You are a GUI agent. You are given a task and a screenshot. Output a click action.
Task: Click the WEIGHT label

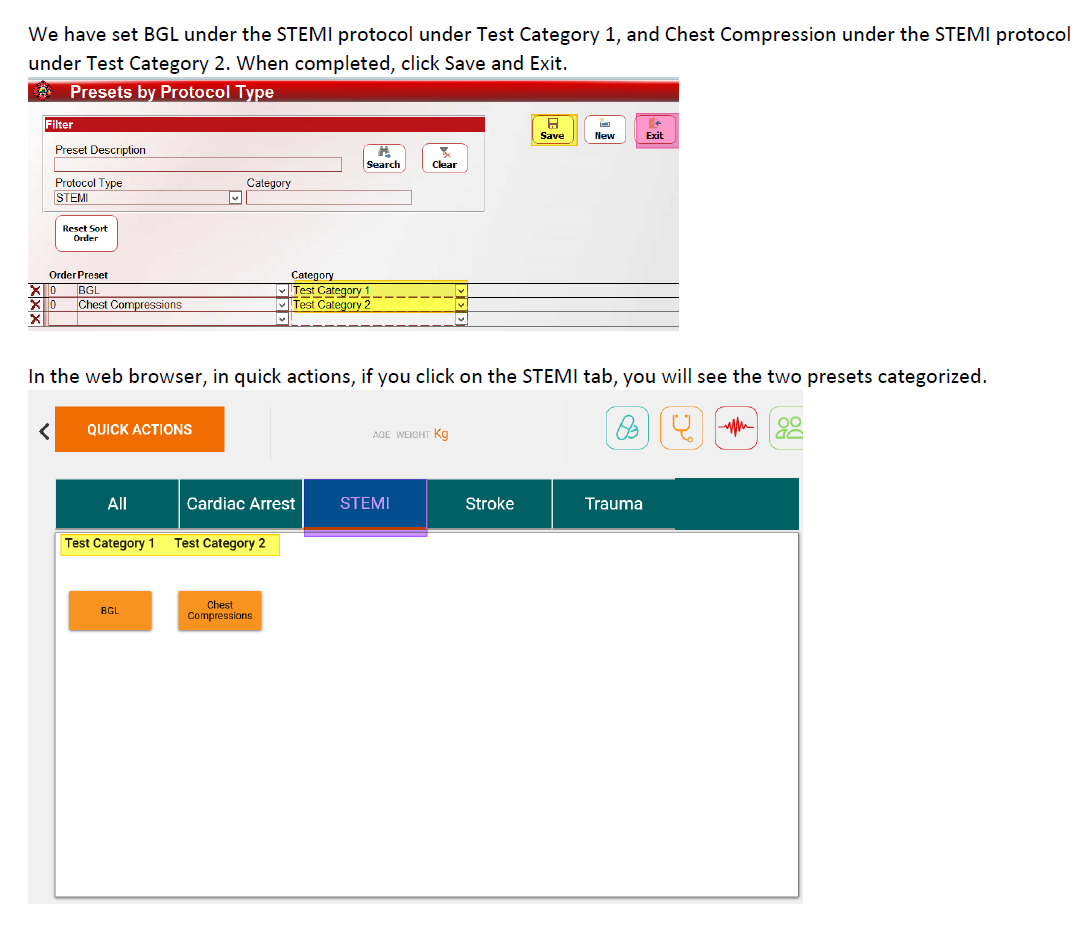click(x=413, y=435)
